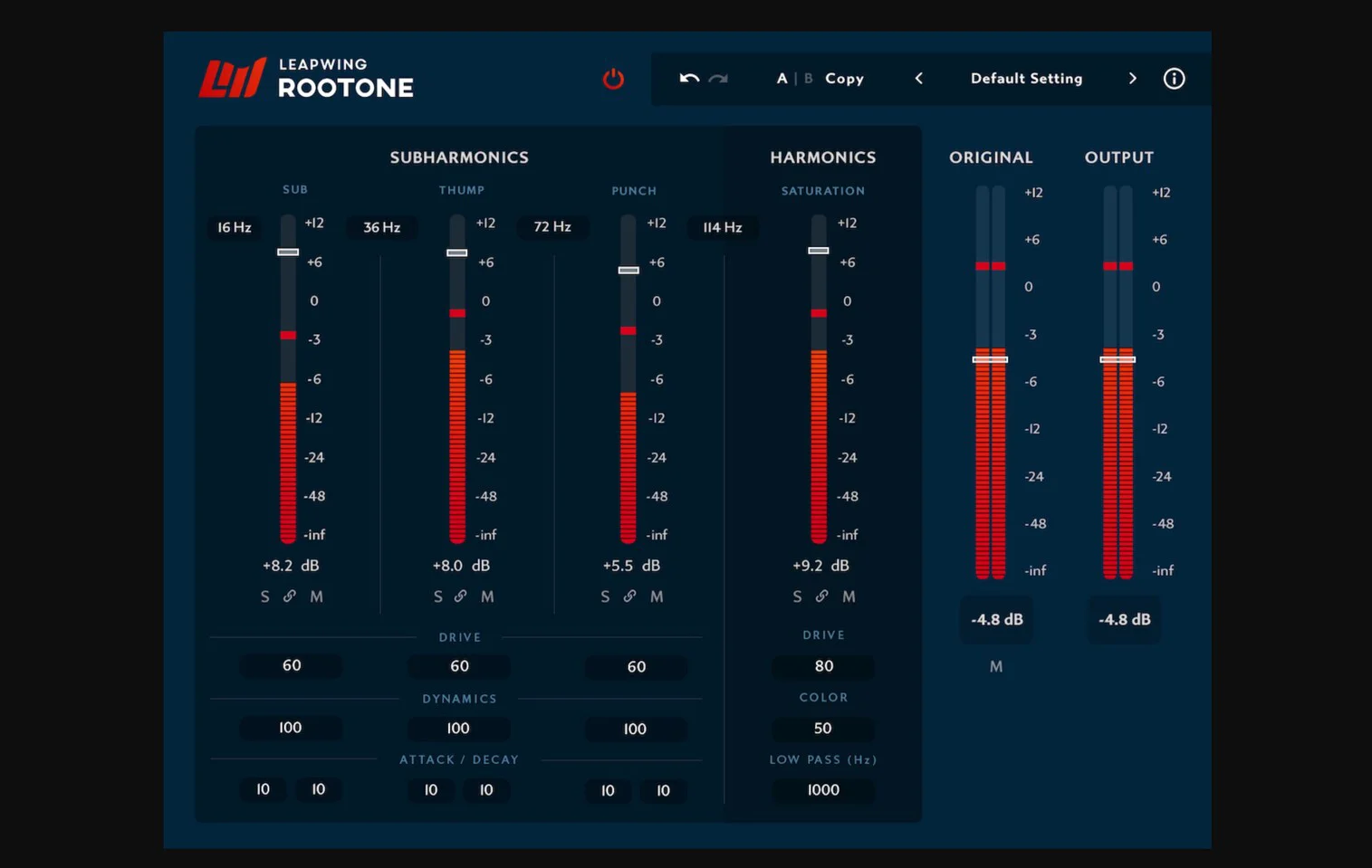Switch to the A setting
Viewport: 1372px width, 868px height.
click(x=782, y=79)
